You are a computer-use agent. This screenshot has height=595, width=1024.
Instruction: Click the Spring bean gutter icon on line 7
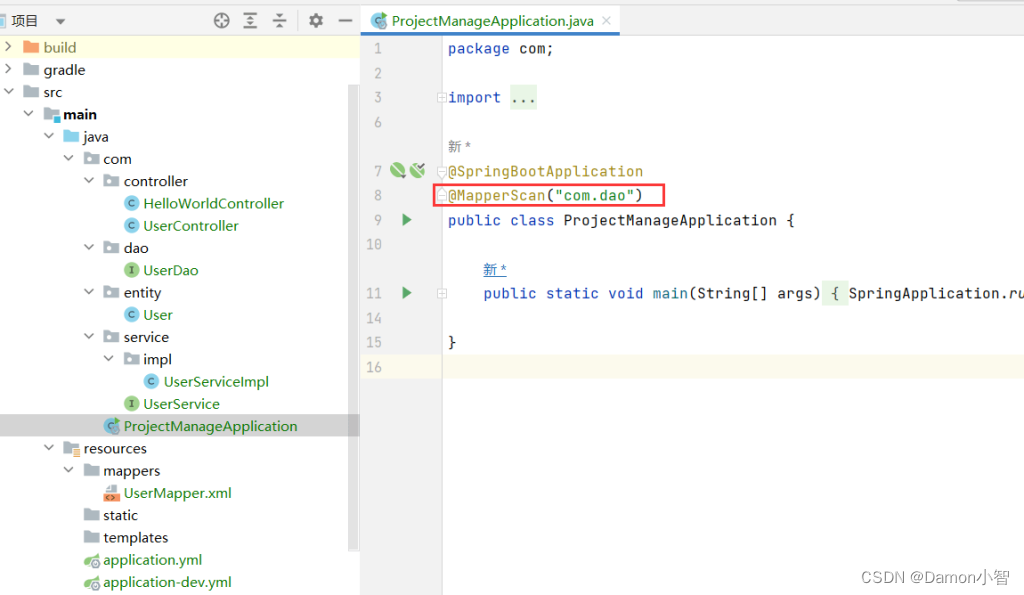pyautogui.click(x=396, y=170)
